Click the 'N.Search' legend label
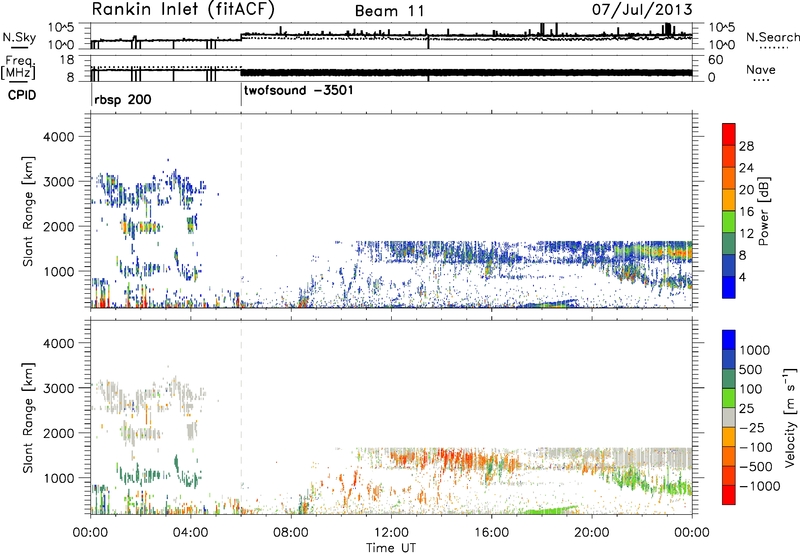800x554 pixels. pyautogui.click(x=773, y=37)
